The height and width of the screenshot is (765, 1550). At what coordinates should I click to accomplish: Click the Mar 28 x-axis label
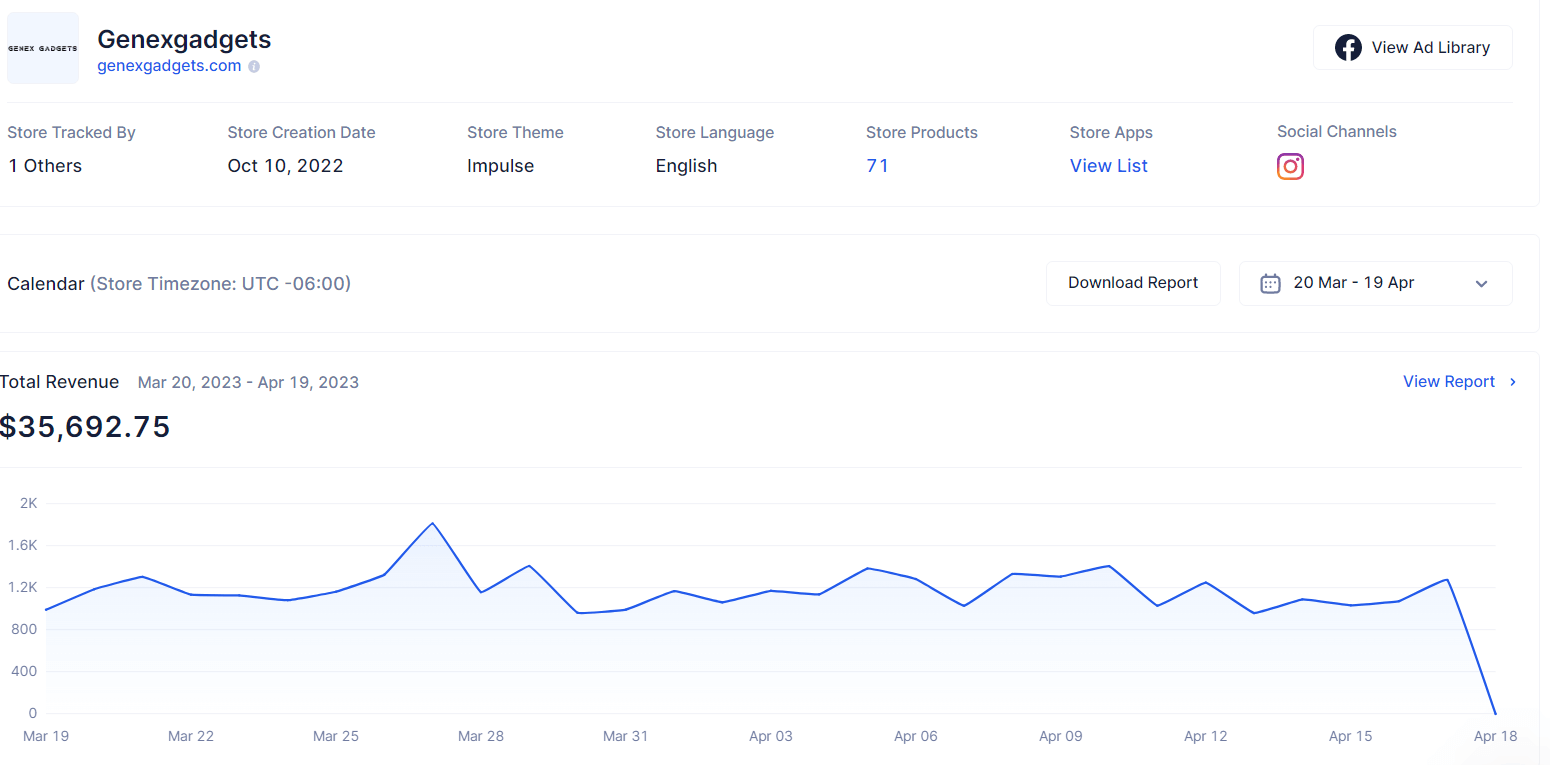[481, 736]
